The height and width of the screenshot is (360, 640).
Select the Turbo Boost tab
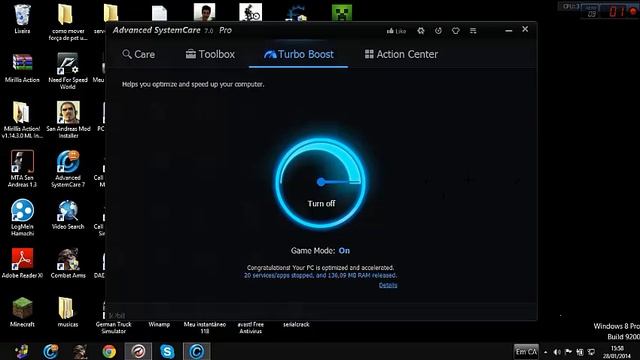coord(299,54)
